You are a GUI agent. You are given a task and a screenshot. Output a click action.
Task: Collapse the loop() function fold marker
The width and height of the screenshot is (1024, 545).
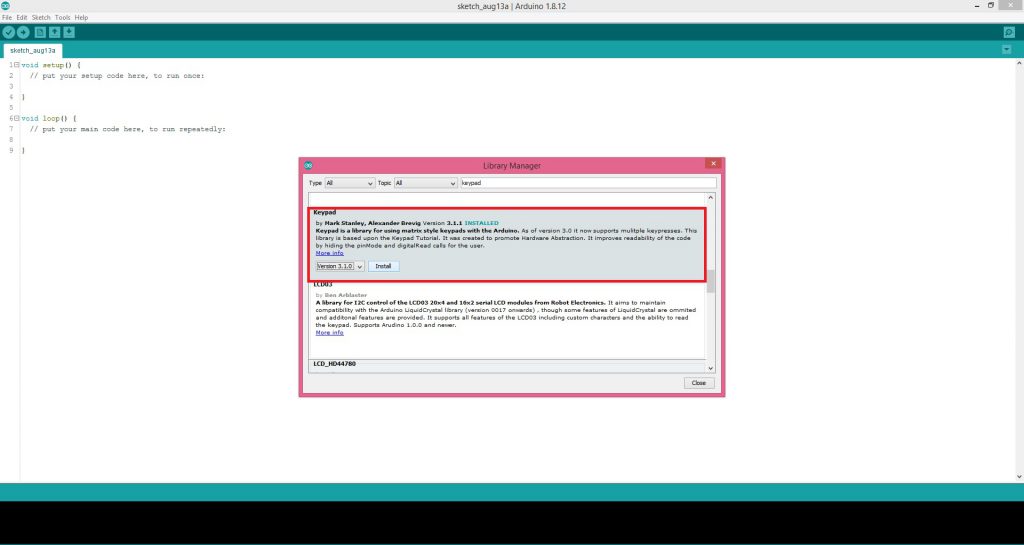pos(17,118)
